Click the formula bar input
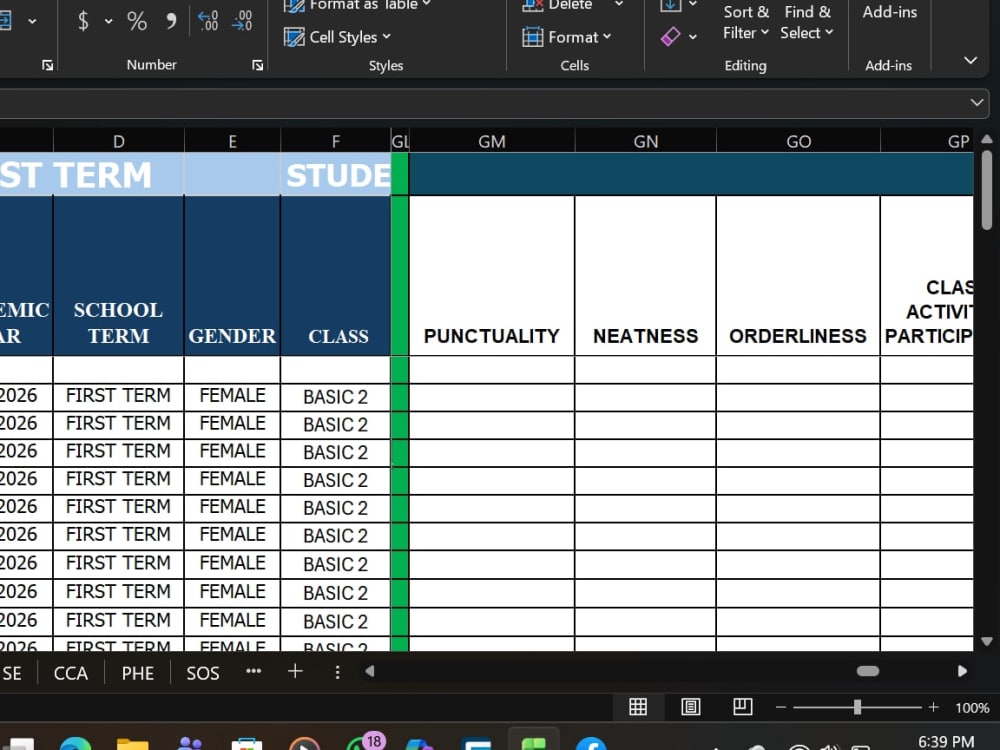1000x750 pixels. tap(482, 103)
